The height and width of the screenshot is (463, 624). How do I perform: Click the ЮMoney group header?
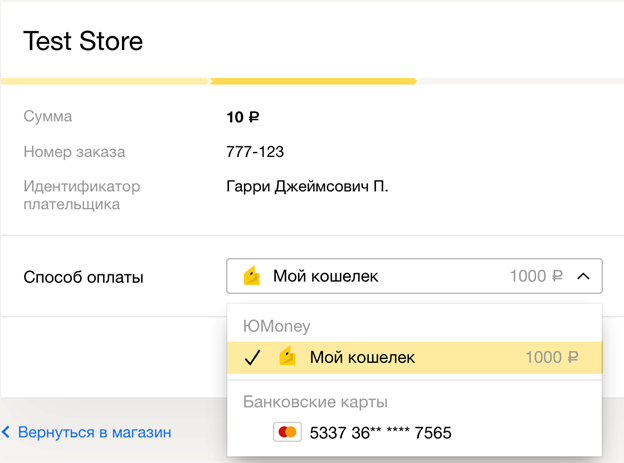point(277,325)
